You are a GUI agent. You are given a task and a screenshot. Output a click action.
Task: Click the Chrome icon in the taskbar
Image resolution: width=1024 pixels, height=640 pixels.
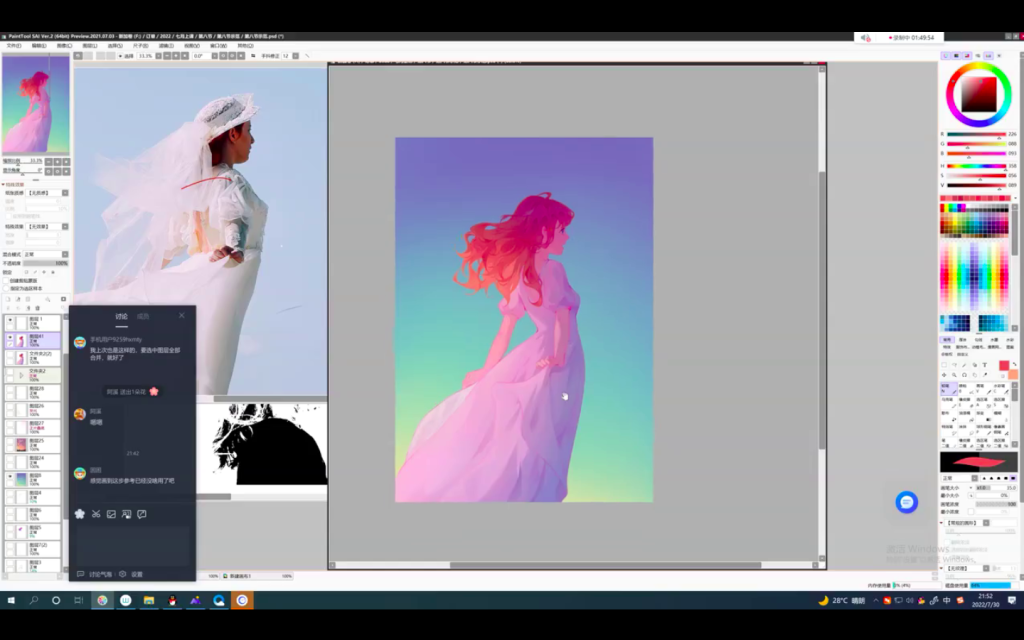pyautogui.click(x=101, y=601)
